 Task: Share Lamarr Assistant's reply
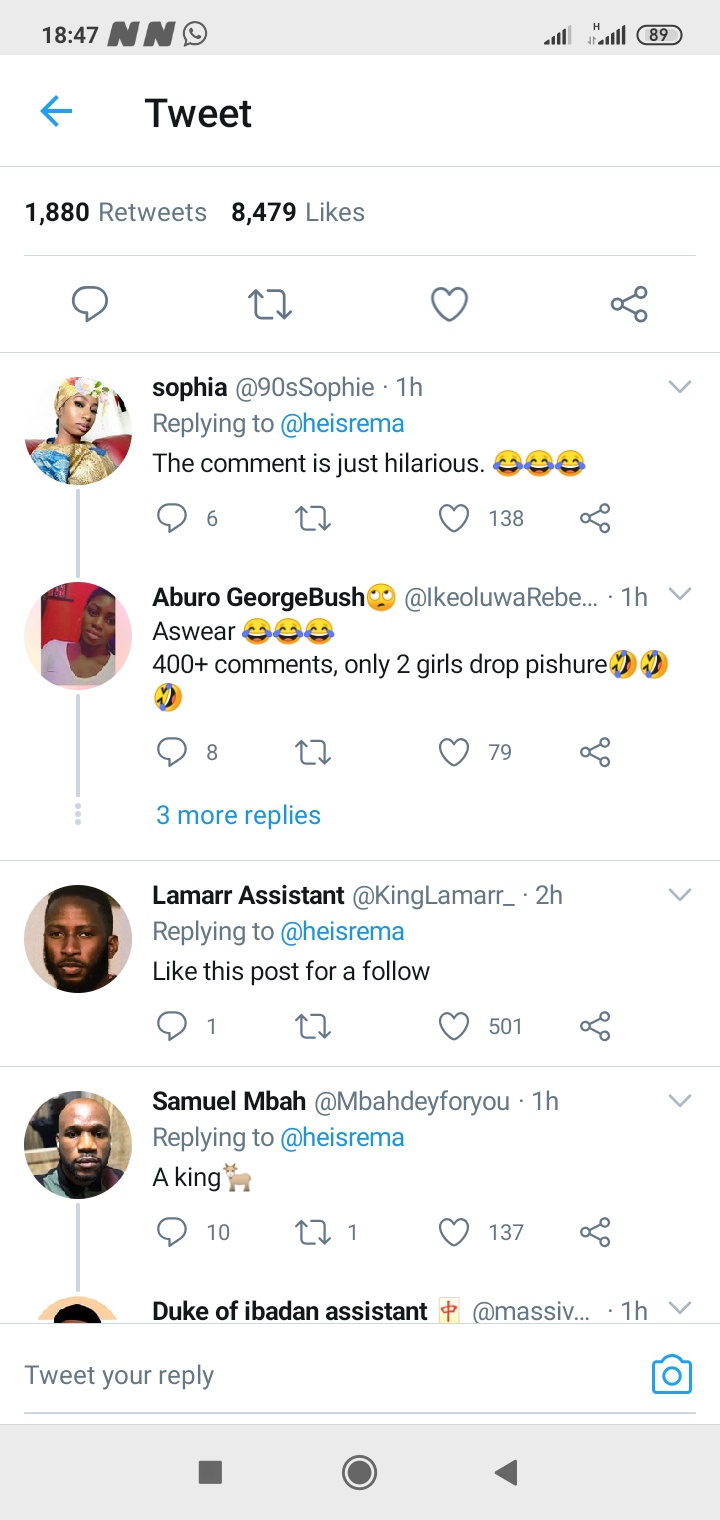point(595,1026)
